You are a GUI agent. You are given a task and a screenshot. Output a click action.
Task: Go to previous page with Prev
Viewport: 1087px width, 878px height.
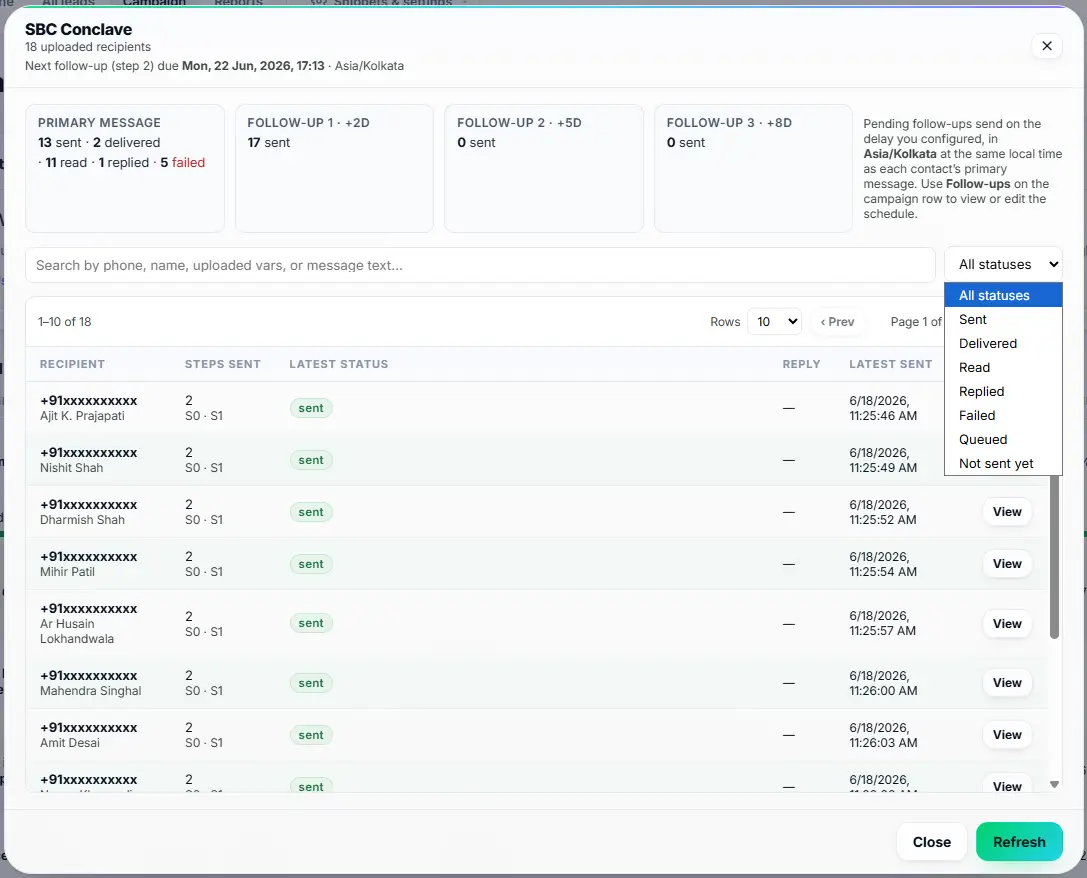tap(837, 322)
